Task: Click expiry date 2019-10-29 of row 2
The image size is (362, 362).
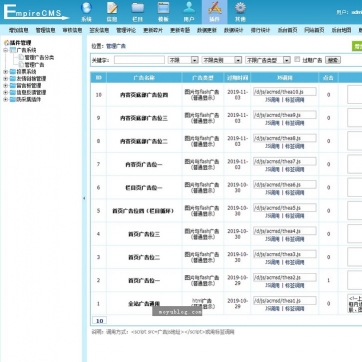Action: coord(237,280)
